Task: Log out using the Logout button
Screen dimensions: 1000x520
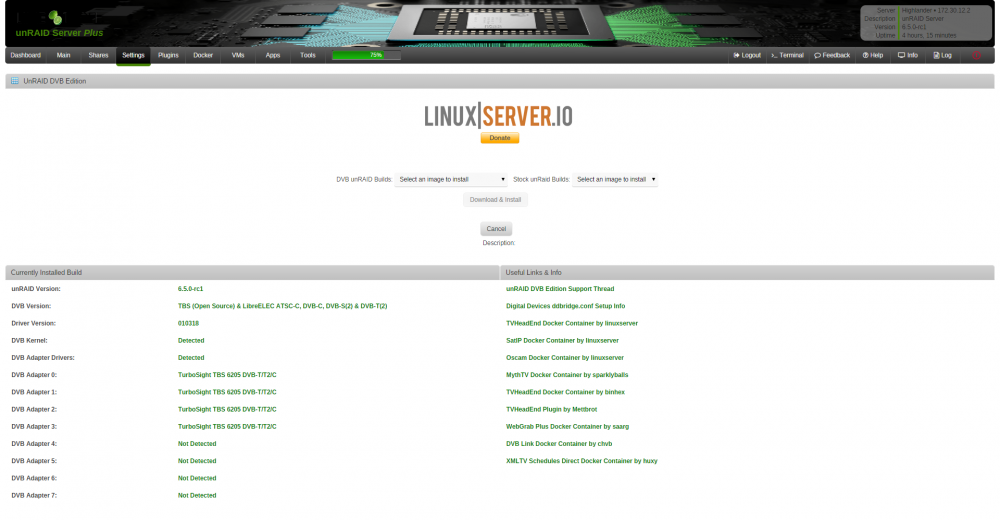Action: coord(747,56)
